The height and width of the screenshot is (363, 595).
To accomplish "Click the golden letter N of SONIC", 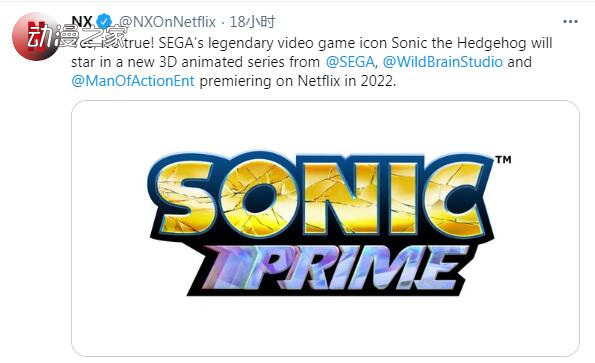I will 340,196.
